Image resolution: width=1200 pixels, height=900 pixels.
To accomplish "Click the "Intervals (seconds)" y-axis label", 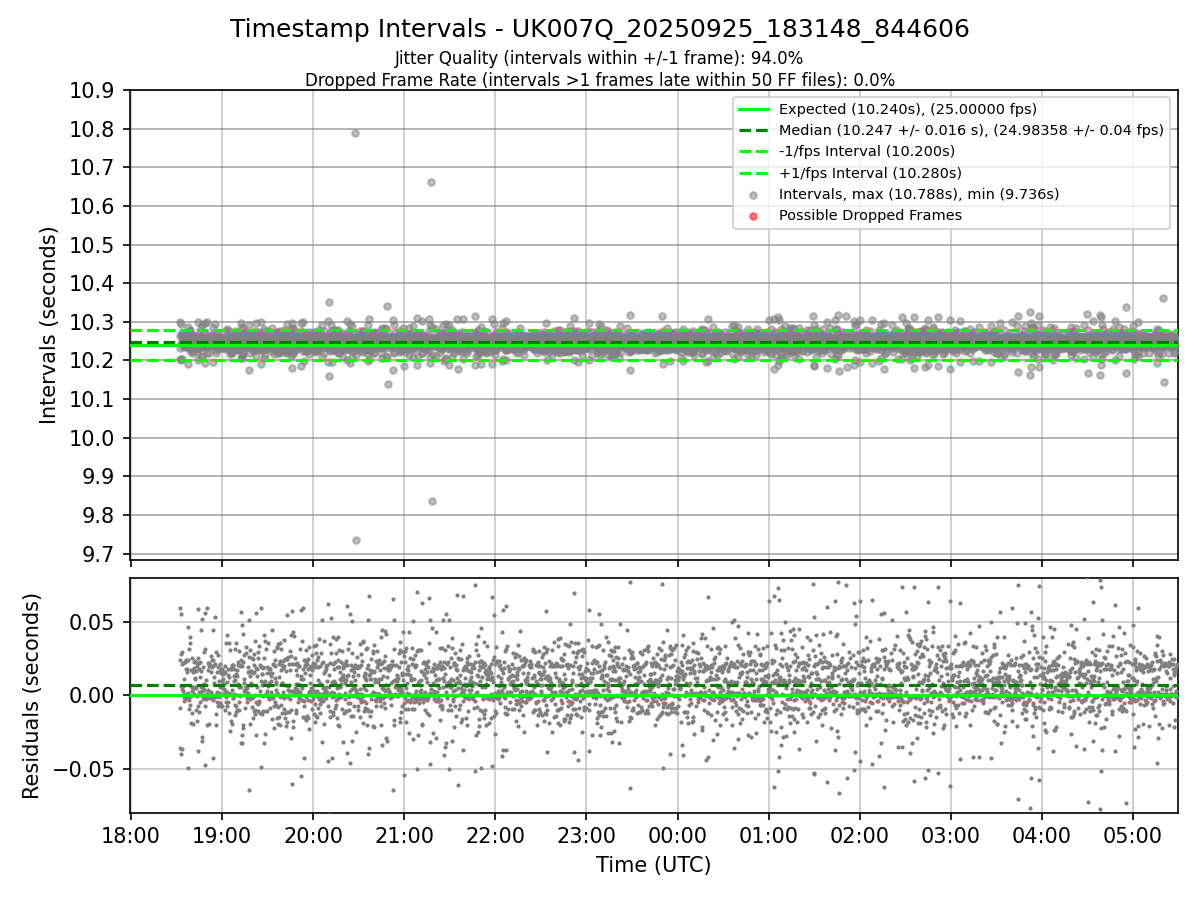I will 49,325.
